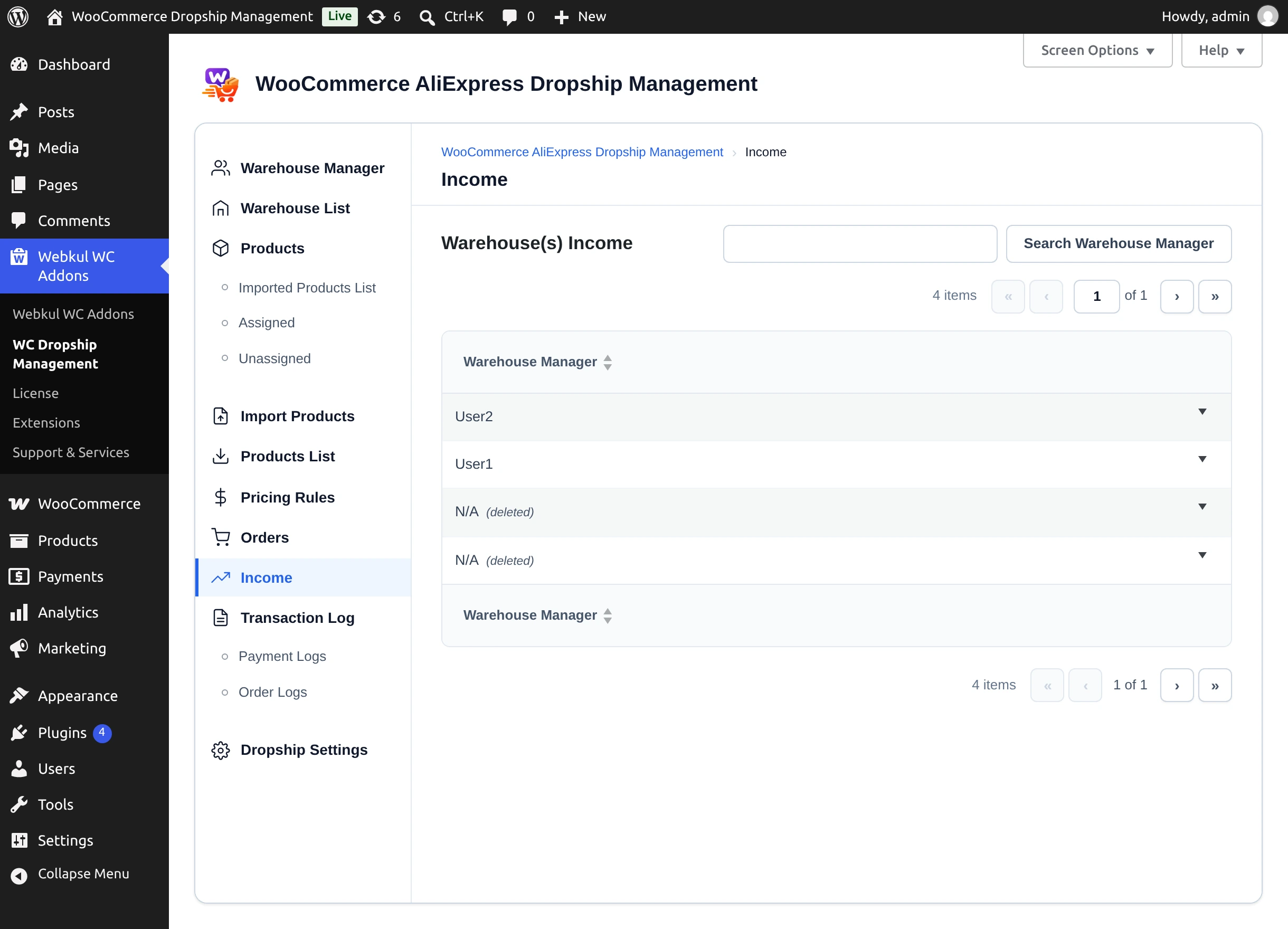
Task: Open the Extensions submenu link
Action: point(46,422)
